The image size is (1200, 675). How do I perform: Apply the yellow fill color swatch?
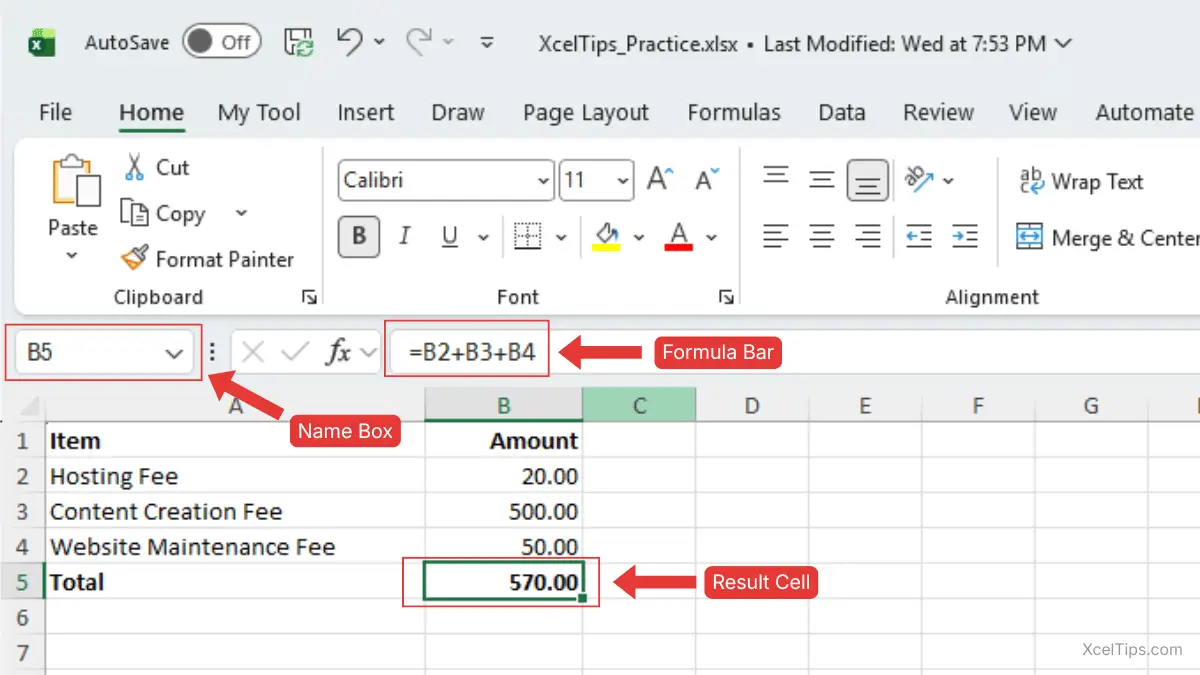tap(607, 237)
